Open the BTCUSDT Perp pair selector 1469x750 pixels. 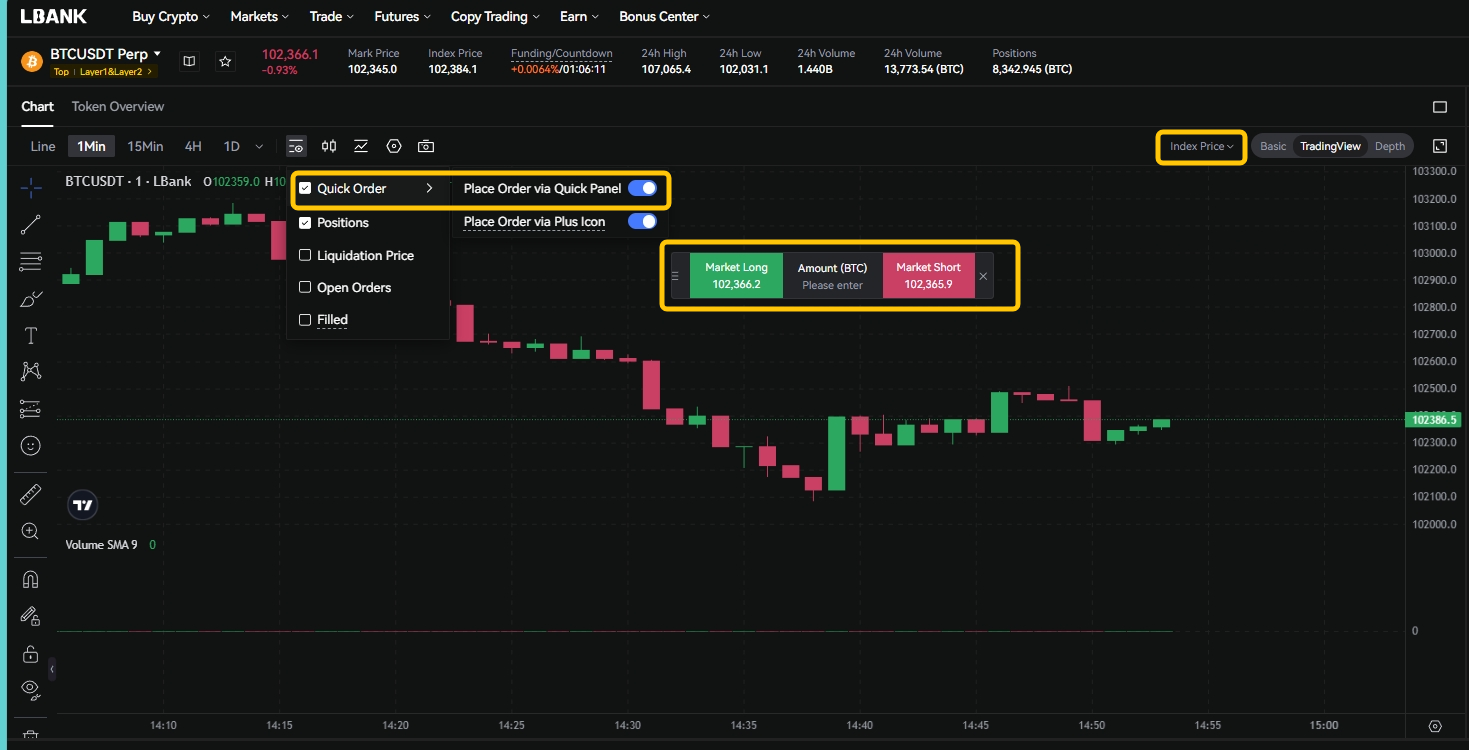(x=105, y=54)
